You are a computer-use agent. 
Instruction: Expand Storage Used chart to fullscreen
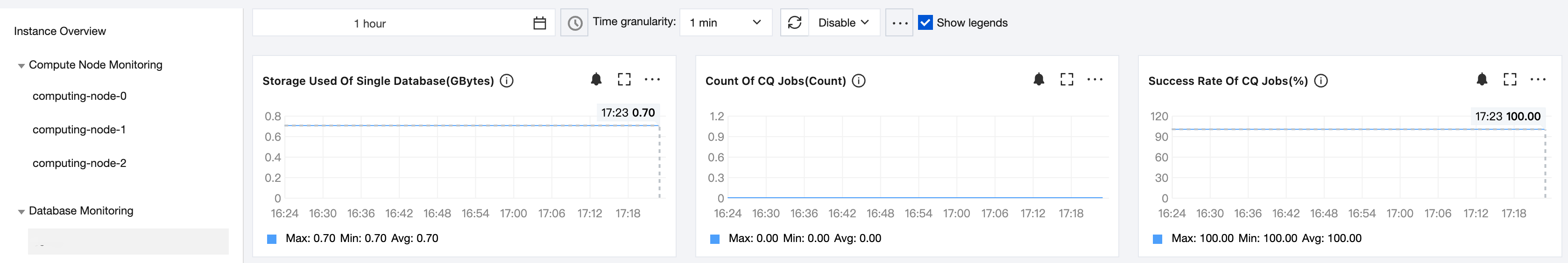point(624,80)
